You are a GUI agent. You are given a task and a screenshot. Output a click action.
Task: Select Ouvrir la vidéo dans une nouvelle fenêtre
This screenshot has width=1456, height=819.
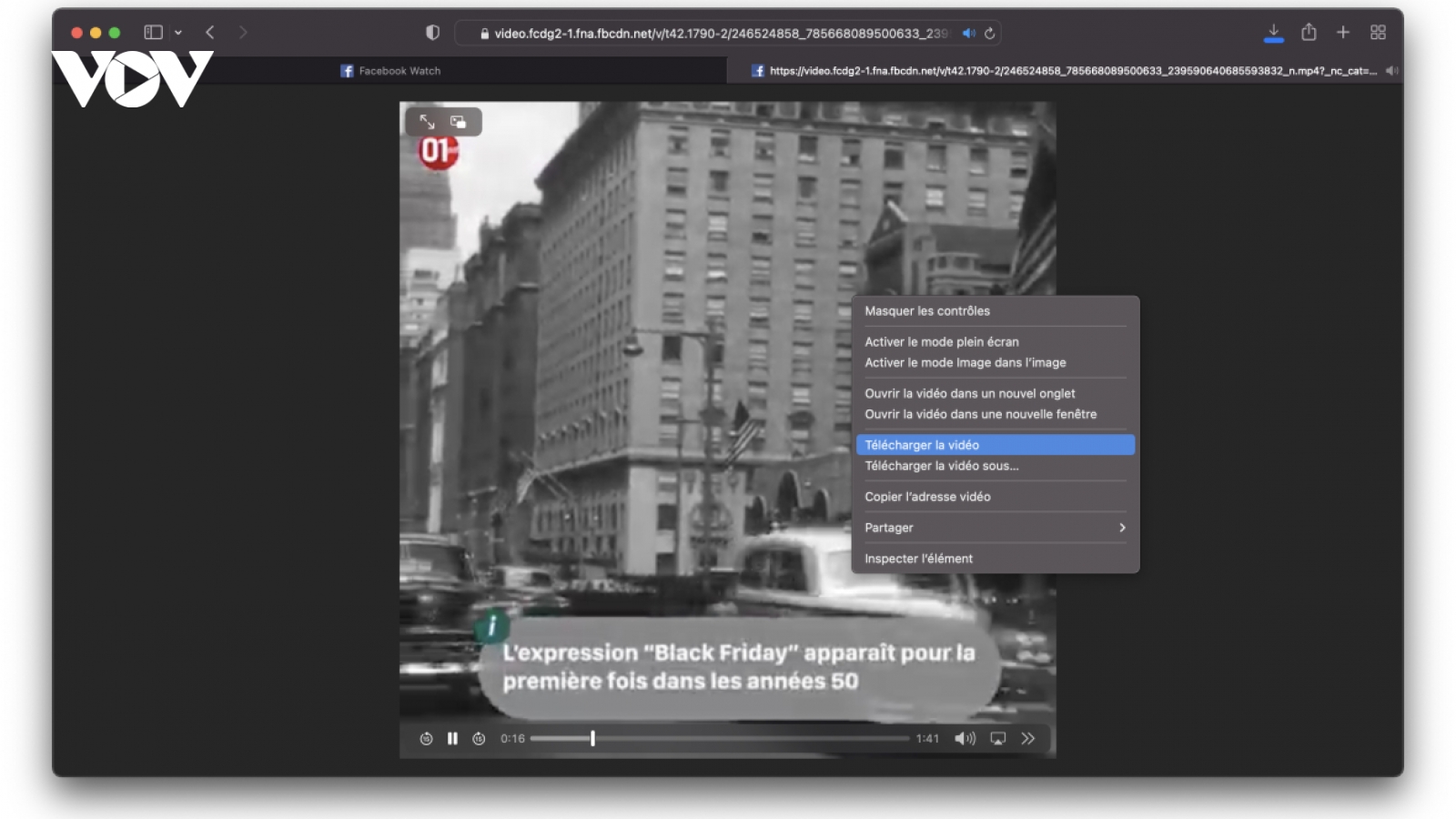point(996,414)
